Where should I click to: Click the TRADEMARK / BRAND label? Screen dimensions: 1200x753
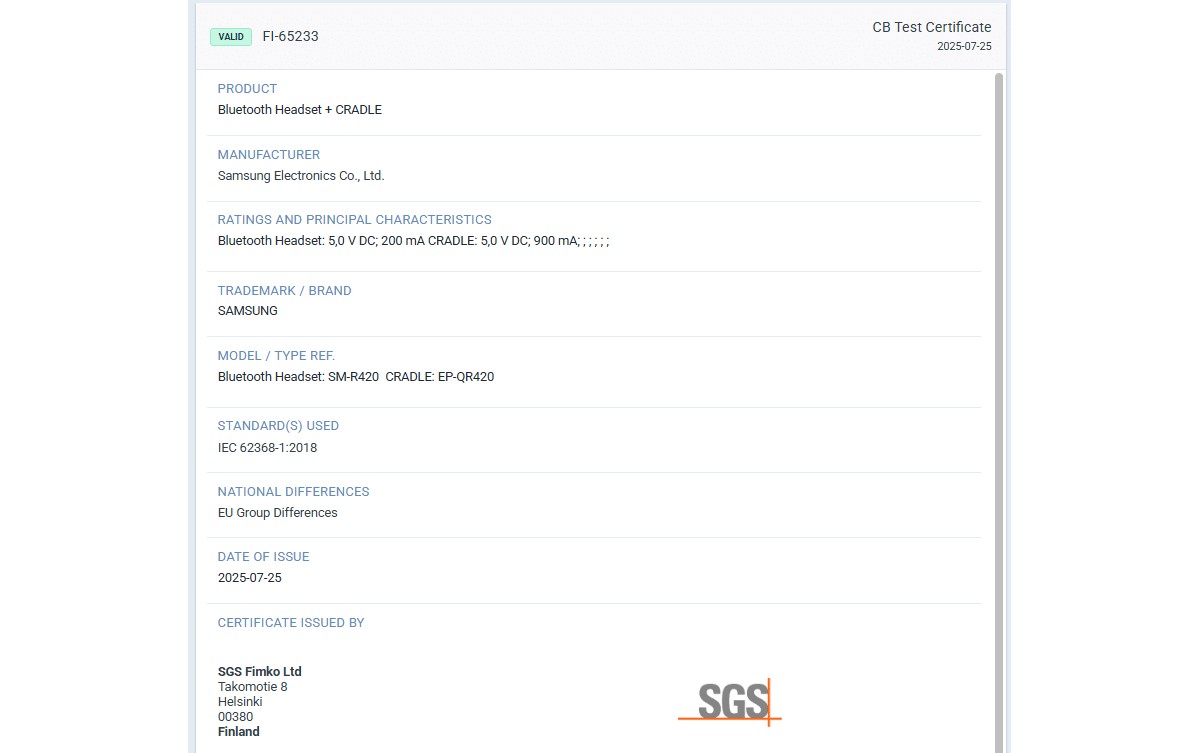[x=284, y=291]
